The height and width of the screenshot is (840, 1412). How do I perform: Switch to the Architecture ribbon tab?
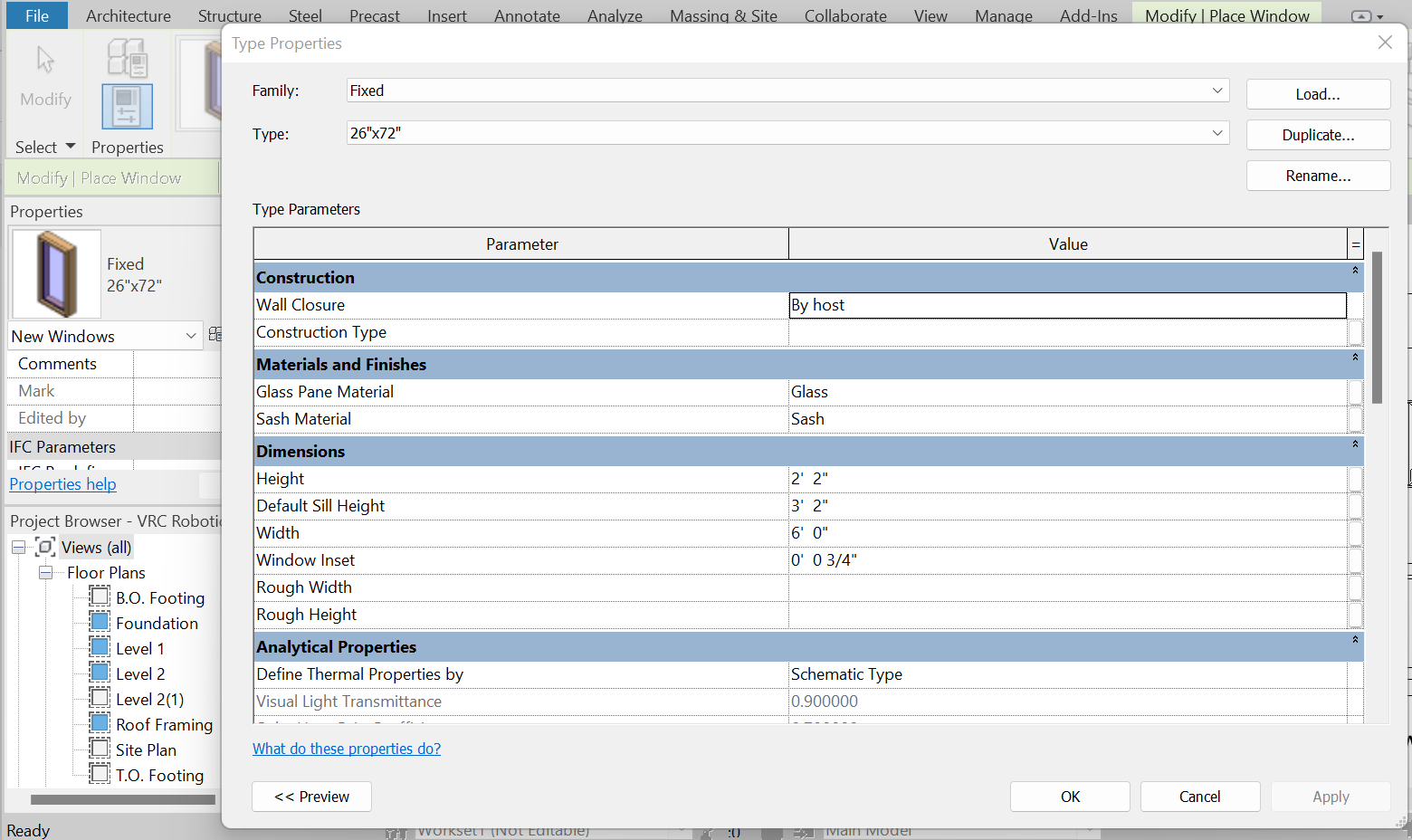[129, 15]
